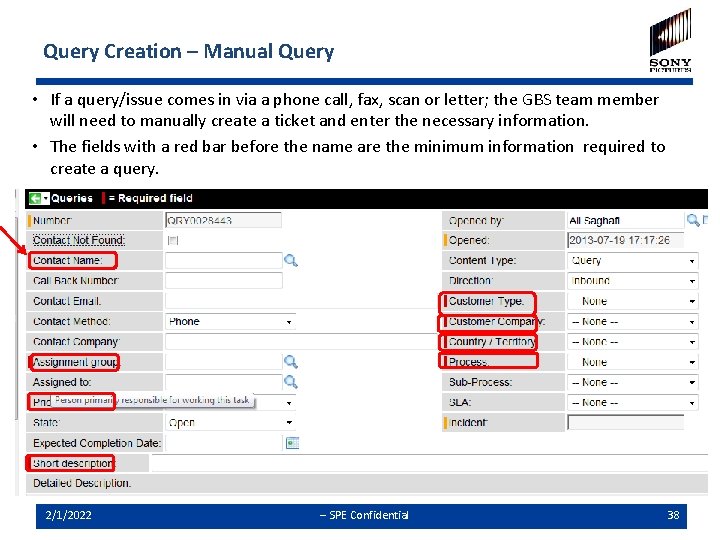Viewport: 720px width, 540px height.
Task: Open the dropdown arrow next to the back icon
Action: click(46, 198)
